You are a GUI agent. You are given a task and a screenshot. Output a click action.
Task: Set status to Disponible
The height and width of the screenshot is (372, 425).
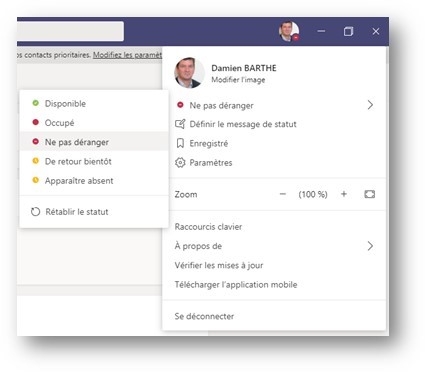click(94, 103)
